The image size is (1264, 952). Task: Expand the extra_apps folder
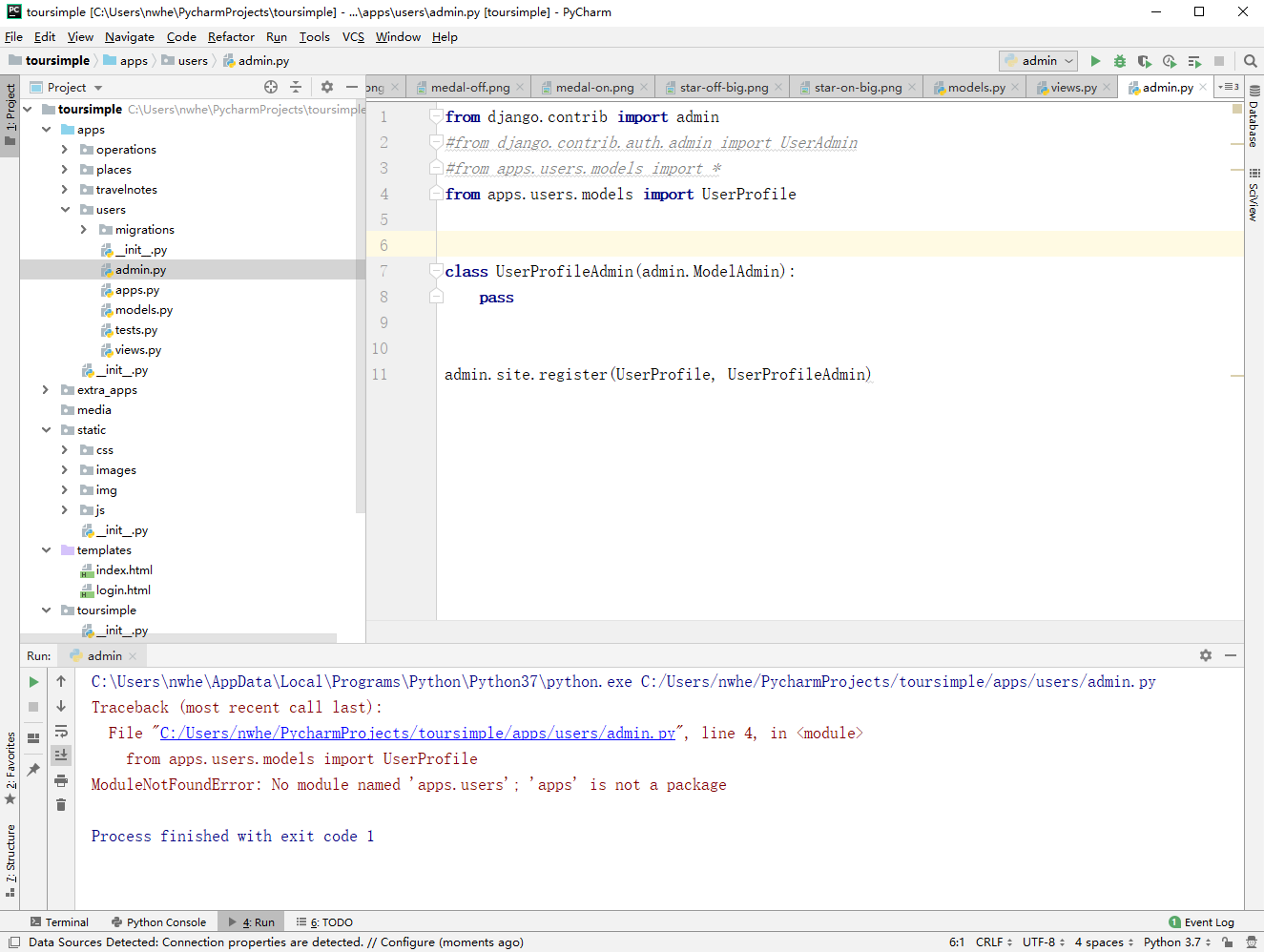(46, 389)
